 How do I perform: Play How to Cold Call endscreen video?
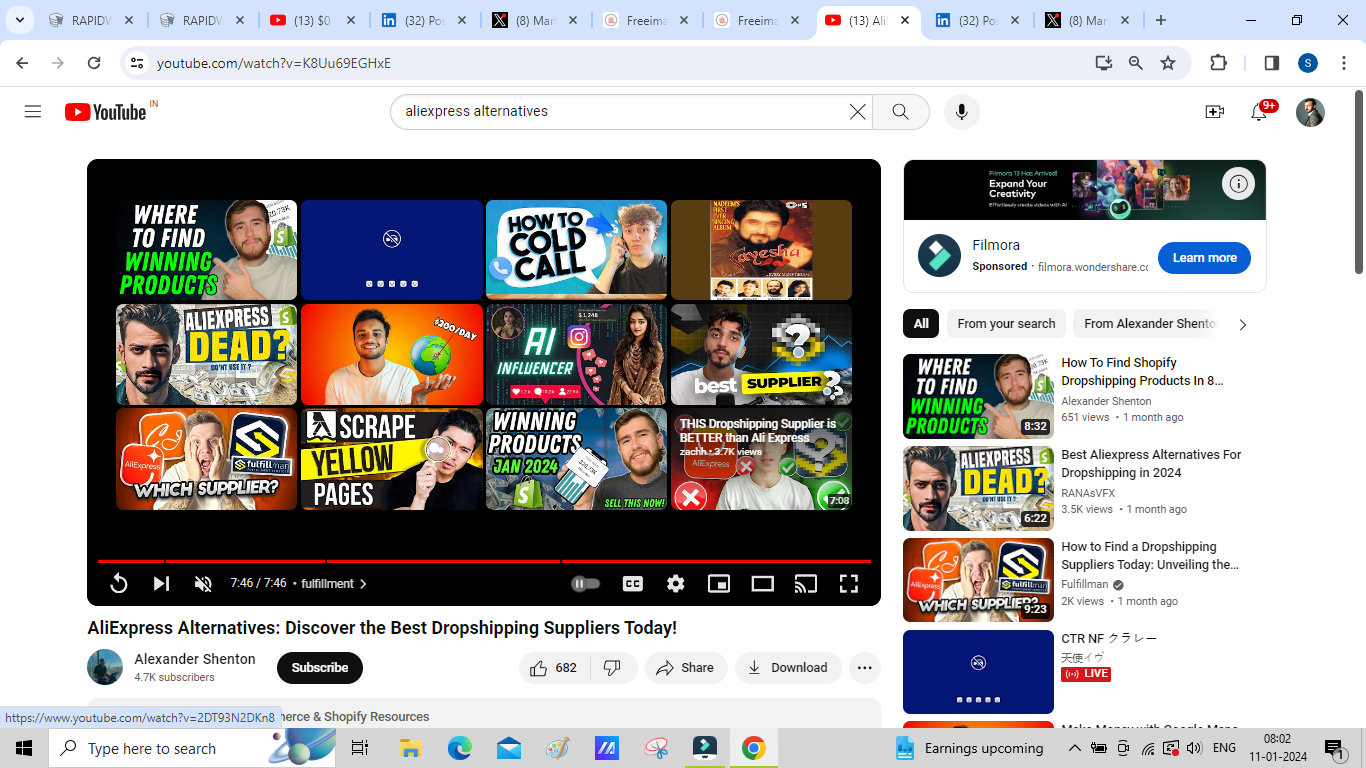(x=576, y=249)
